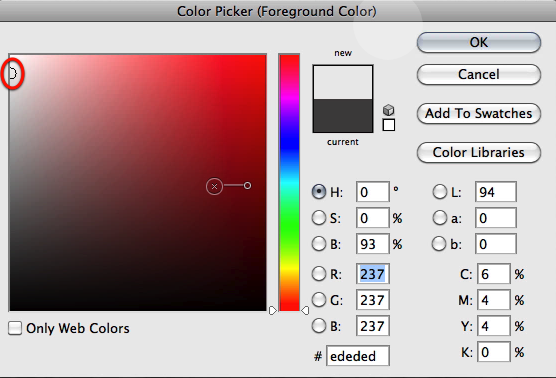Click the K black percent field

click(494, 352)
